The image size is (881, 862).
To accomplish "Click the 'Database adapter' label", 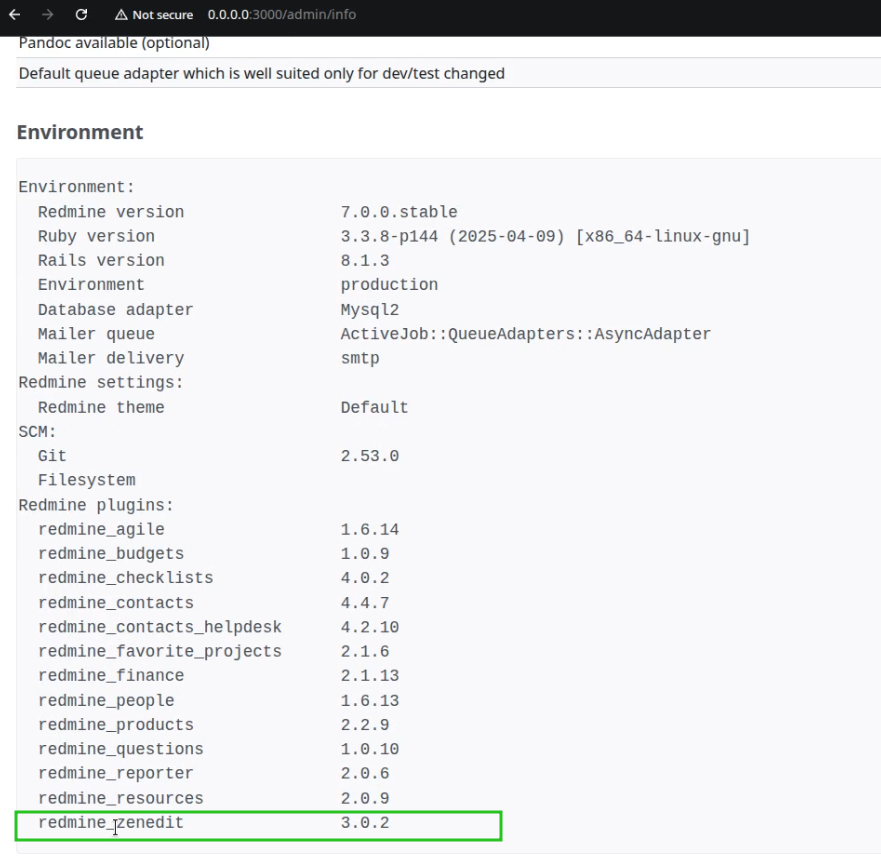I will pyautogui.click(x=116, y=310).
